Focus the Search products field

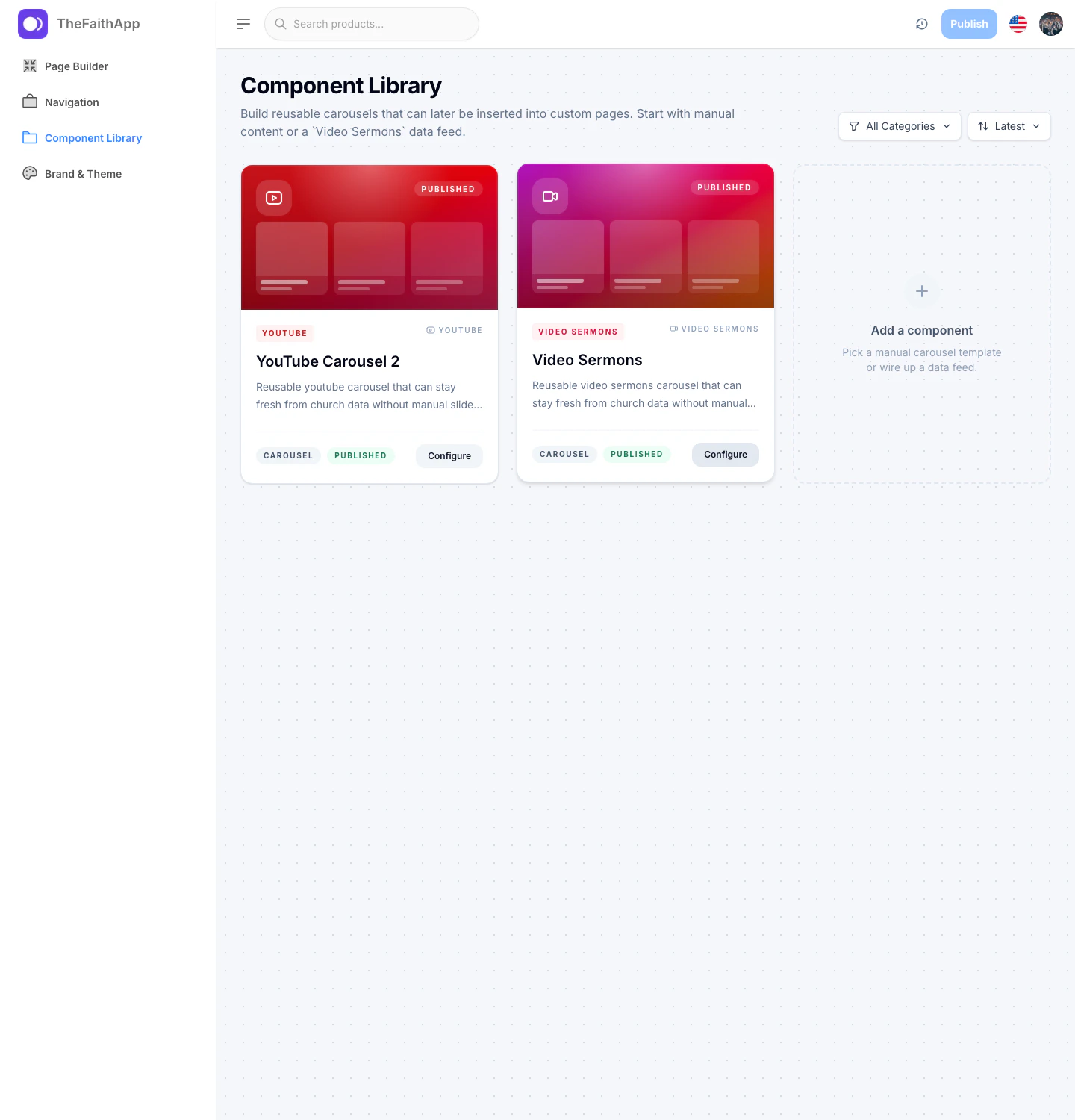372,24
